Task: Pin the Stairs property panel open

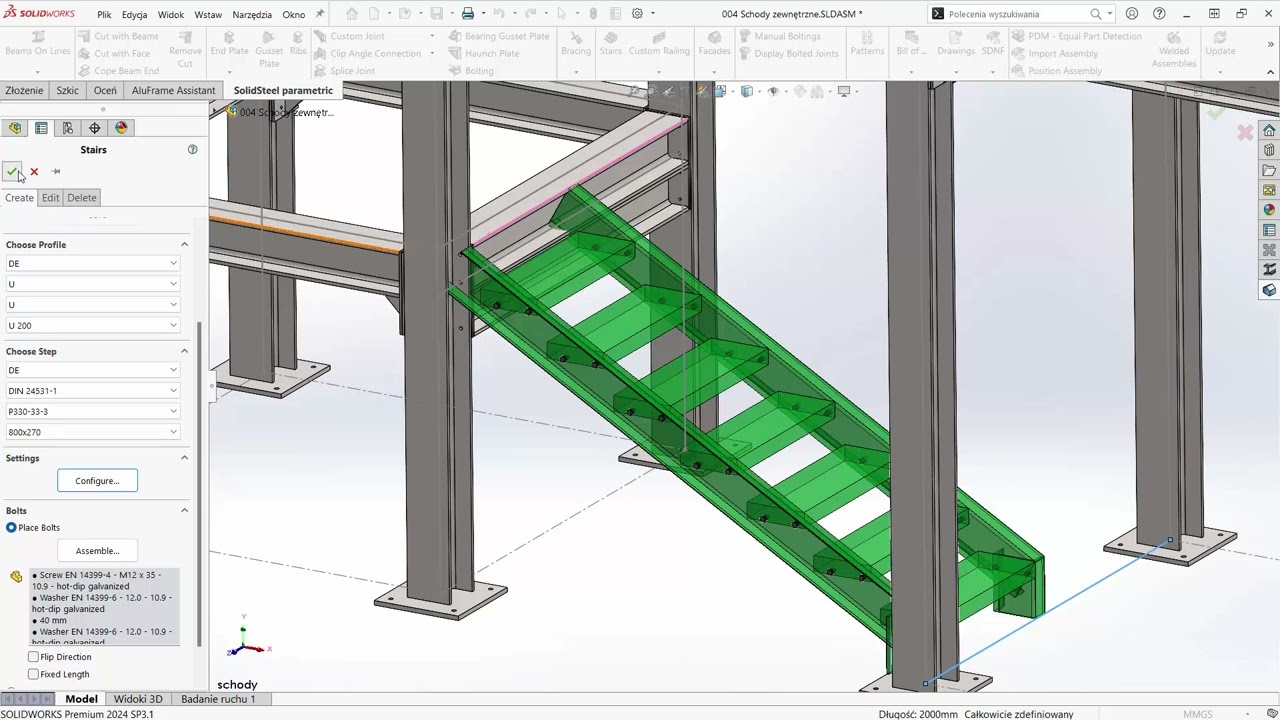Action: (x=56, y=171)
